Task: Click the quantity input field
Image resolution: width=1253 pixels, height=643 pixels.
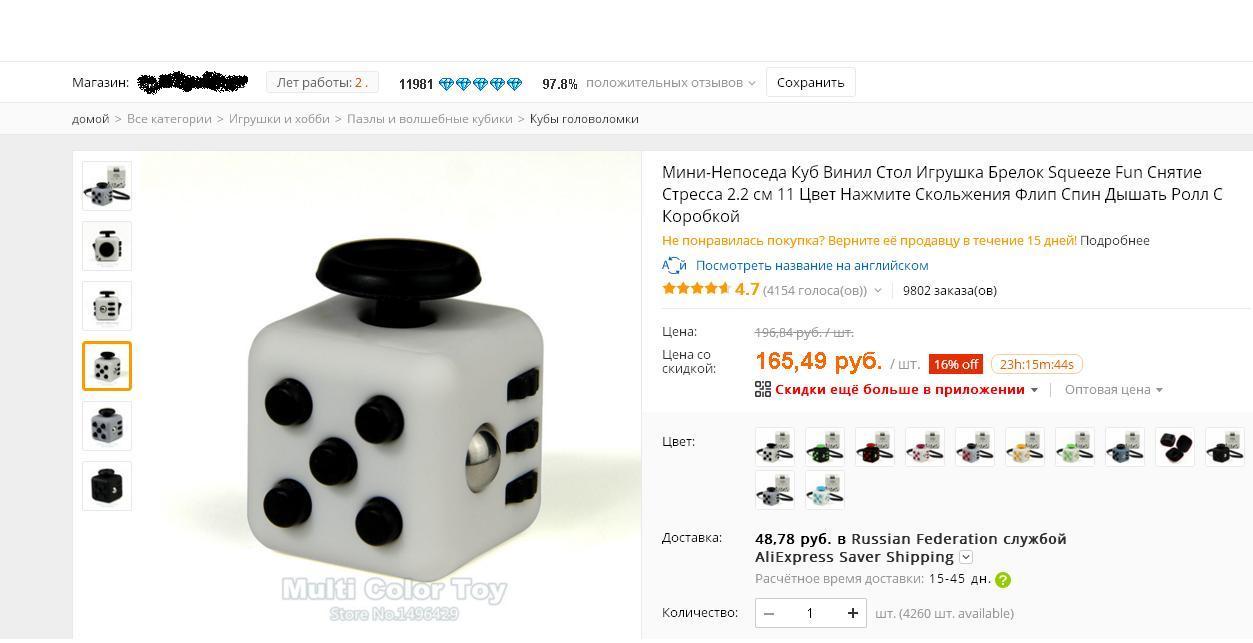Action: (x=810, y=613)
